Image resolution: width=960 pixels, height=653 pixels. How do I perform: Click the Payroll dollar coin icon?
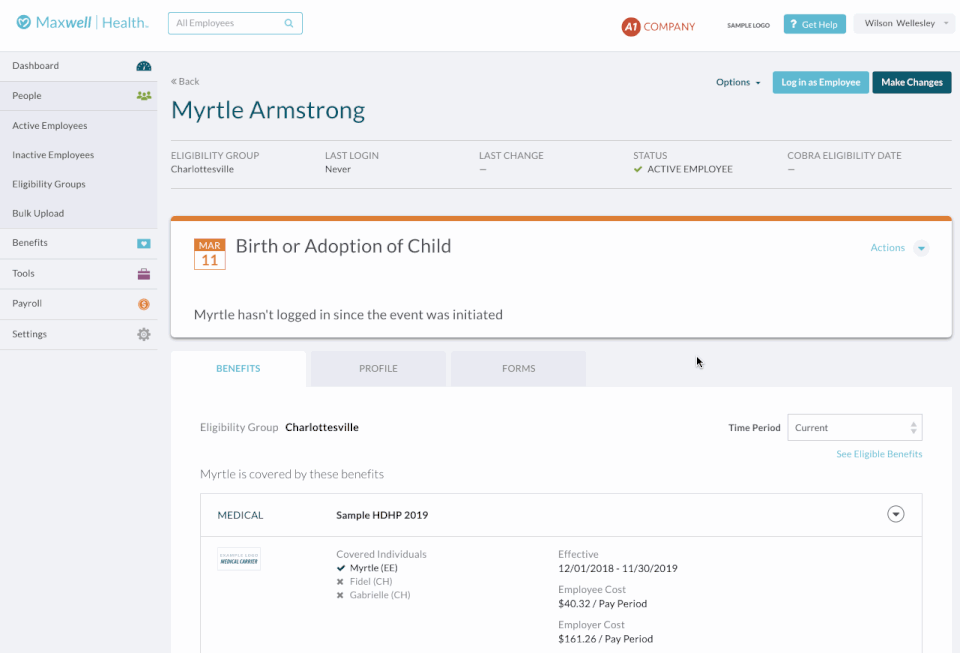(144, 304)
